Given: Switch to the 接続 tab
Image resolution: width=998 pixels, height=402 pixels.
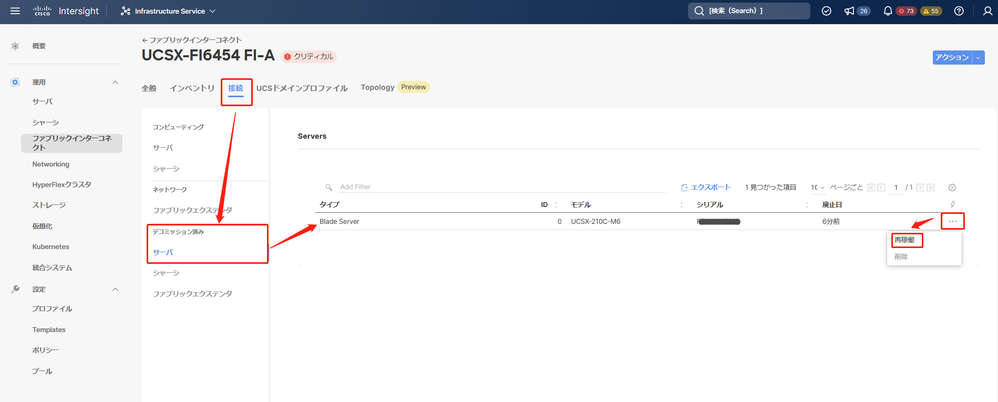Looking at the screenshot, I should click(x=235, y=88).
